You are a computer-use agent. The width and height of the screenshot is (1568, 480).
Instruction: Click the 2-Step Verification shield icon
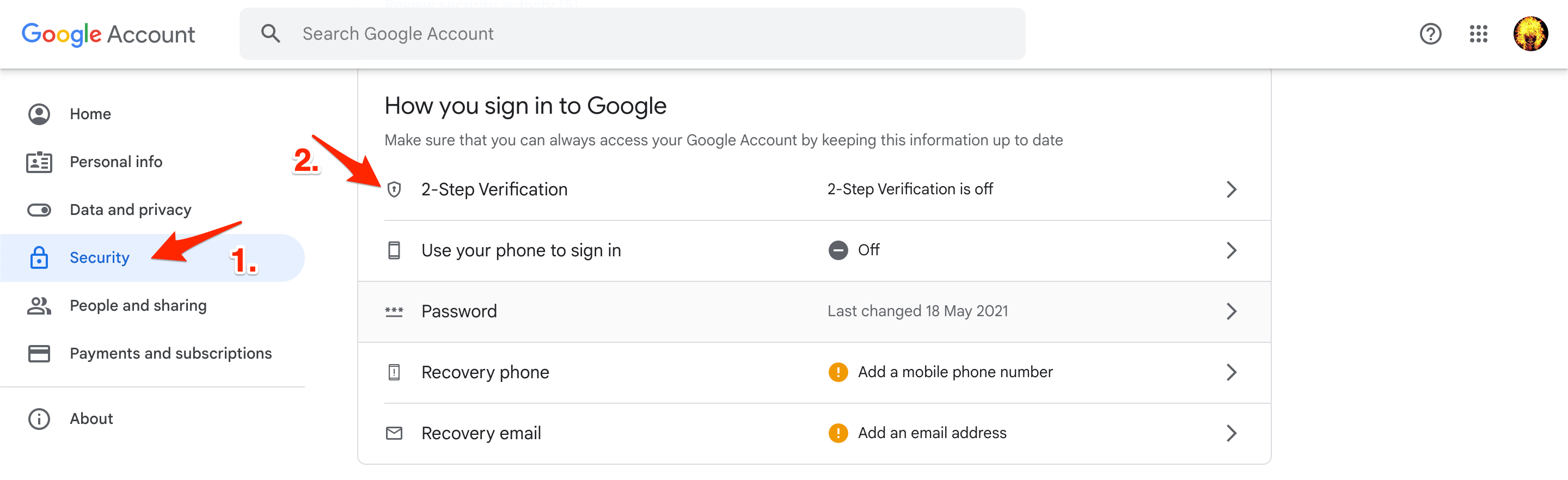(x=394, y=190)
